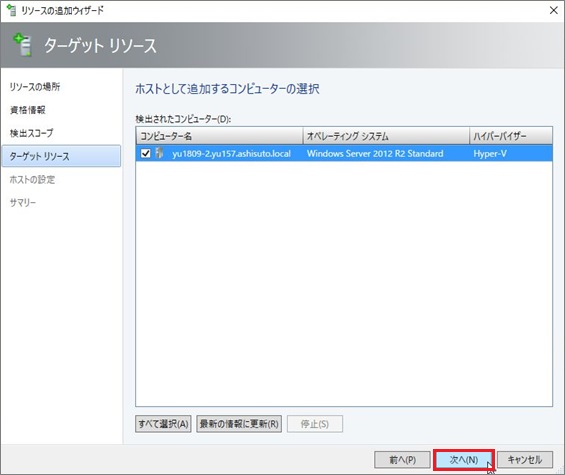Click 最新の情報に更新(R) button
565x475 pixels.
tap(239, 424)
